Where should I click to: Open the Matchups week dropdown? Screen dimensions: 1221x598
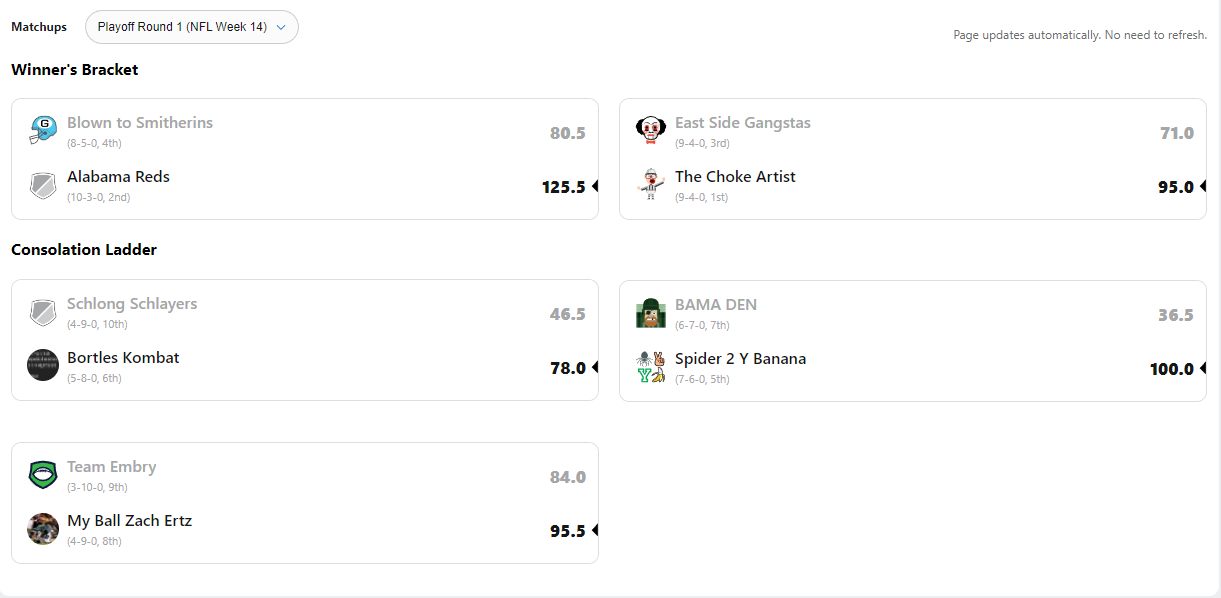[192, 27]
